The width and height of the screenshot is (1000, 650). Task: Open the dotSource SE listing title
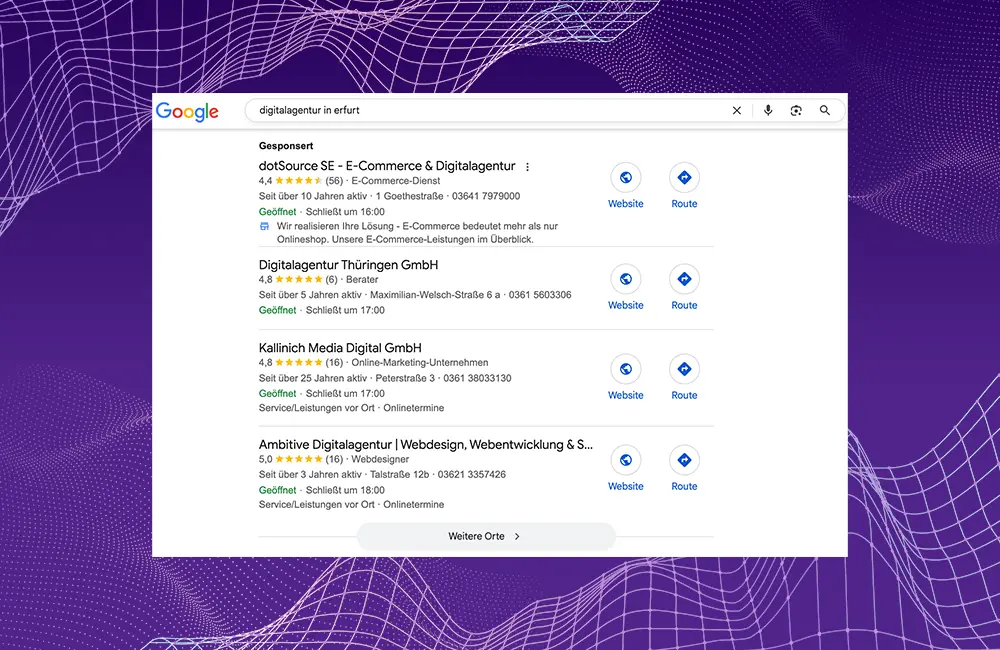387,166
